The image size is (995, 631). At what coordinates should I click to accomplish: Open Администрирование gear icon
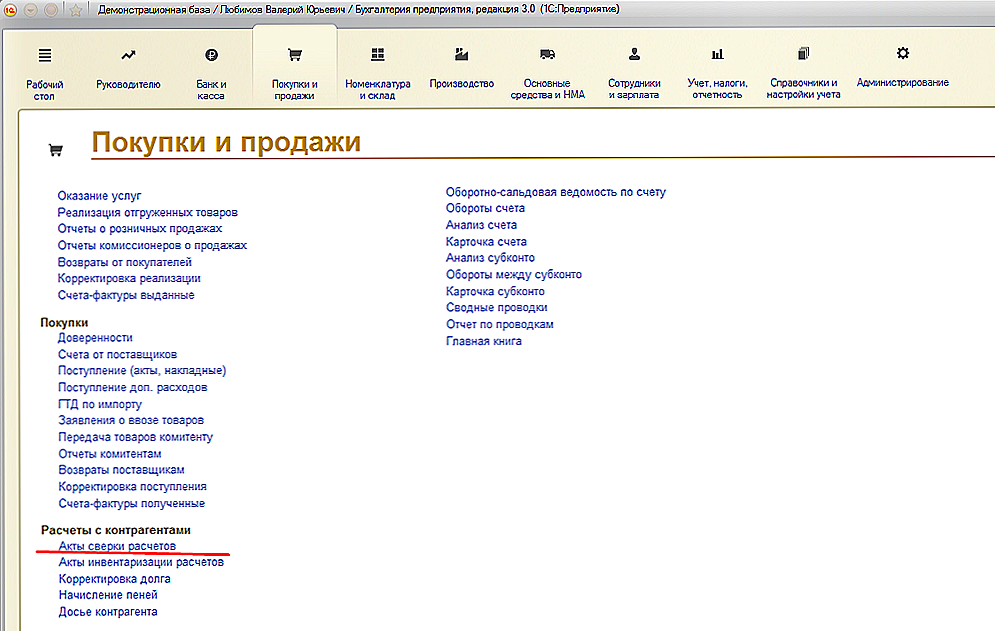pyautogui.click(x=902, y=53)
